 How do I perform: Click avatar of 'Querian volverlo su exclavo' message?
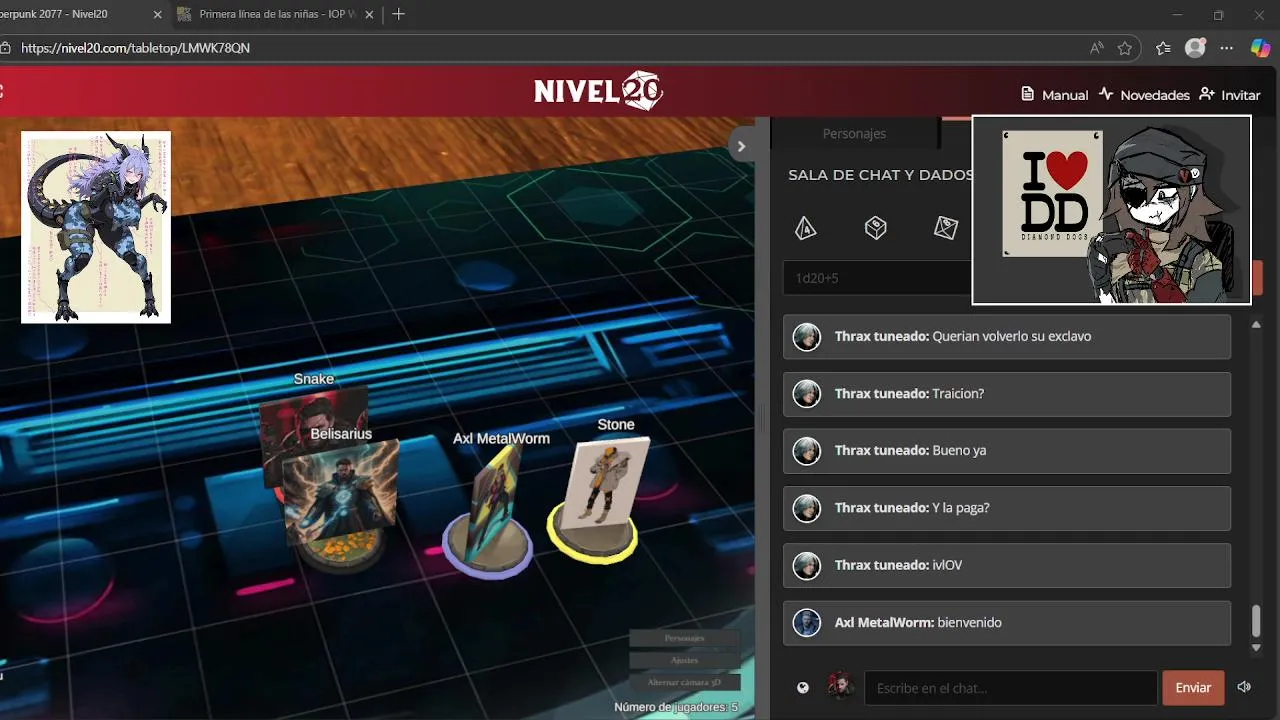806,337
